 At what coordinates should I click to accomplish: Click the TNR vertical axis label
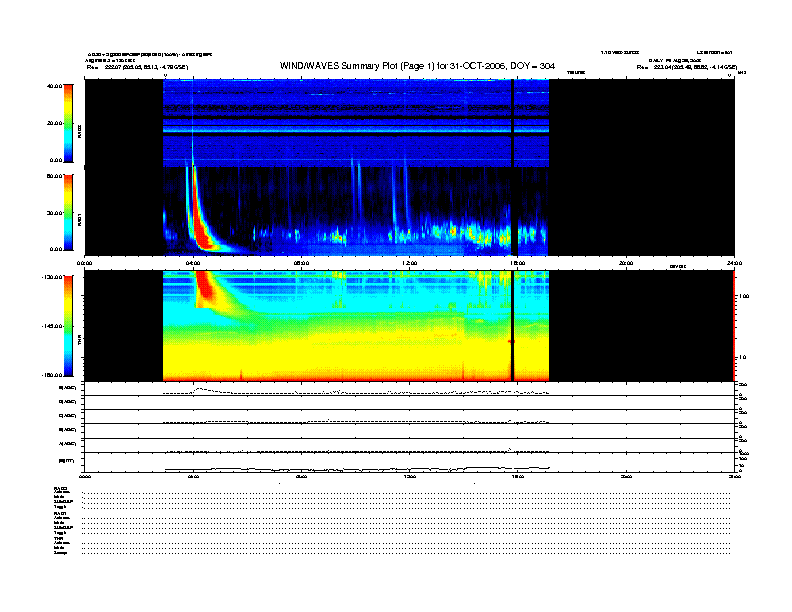tap(79, 340)
